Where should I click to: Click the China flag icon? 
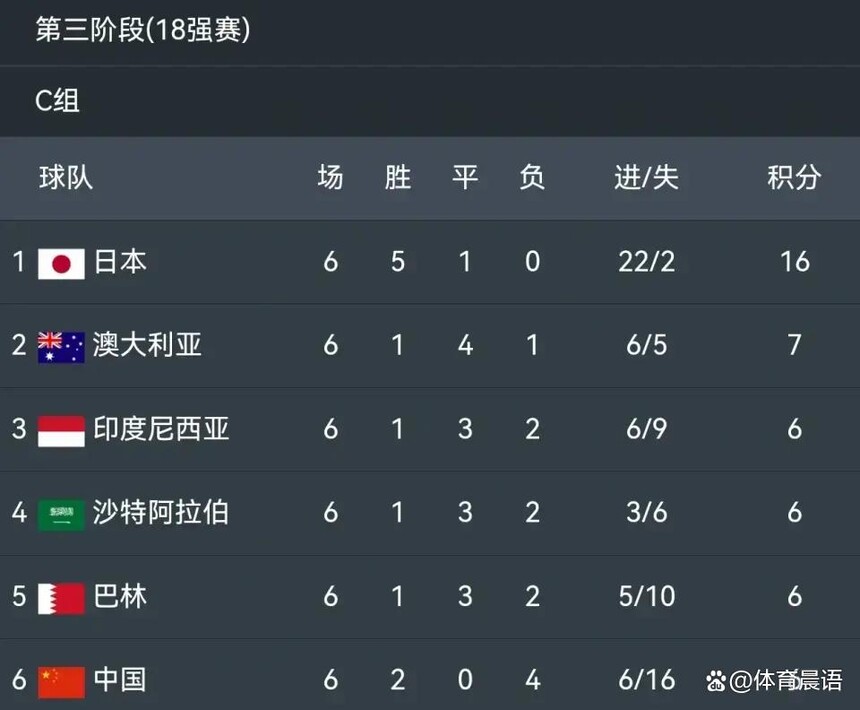click(61, 682)
